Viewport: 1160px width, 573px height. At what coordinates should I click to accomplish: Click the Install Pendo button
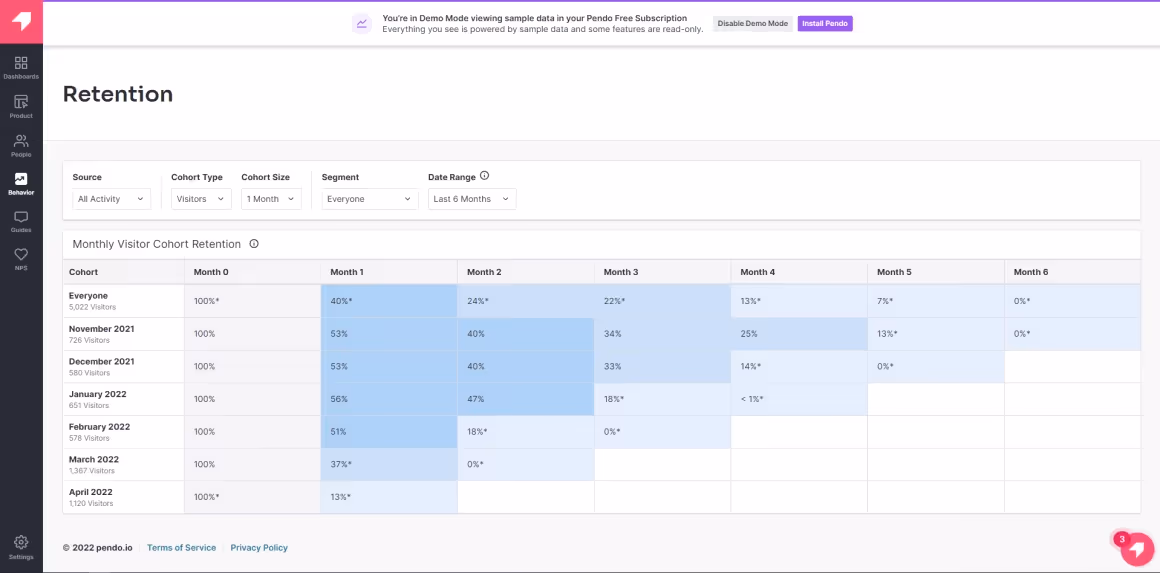pos(825,24)
